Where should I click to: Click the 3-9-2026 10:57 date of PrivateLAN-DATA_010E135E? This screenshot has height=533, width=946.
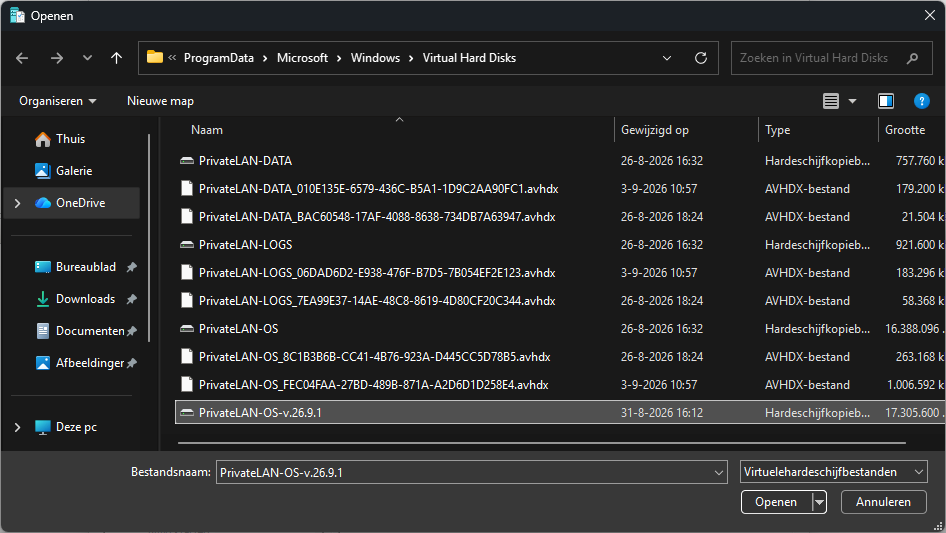(659, 189)
